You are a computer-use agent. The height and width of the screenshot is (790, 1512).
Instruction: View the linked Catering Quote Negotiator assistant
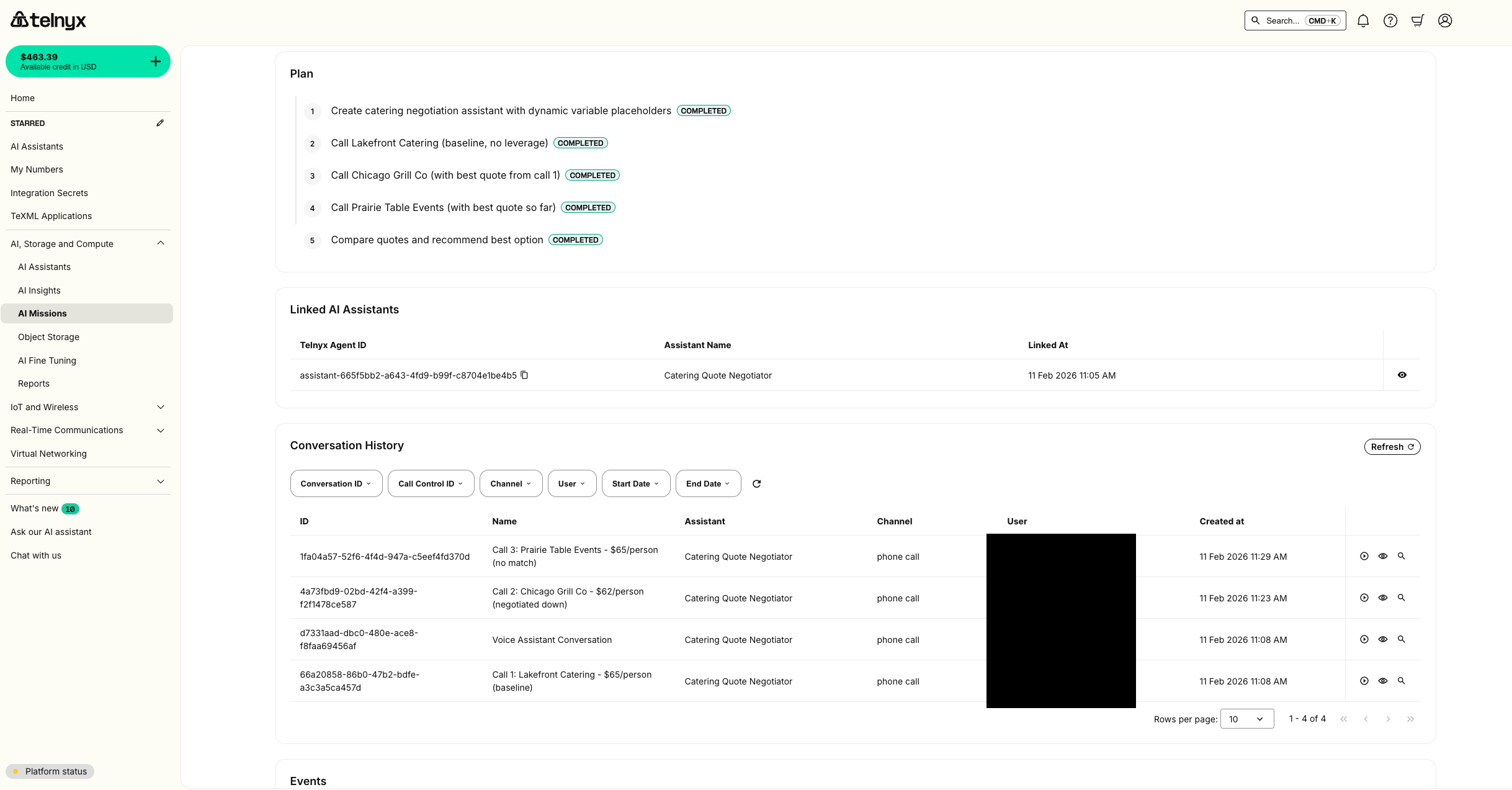(1402, 375)
